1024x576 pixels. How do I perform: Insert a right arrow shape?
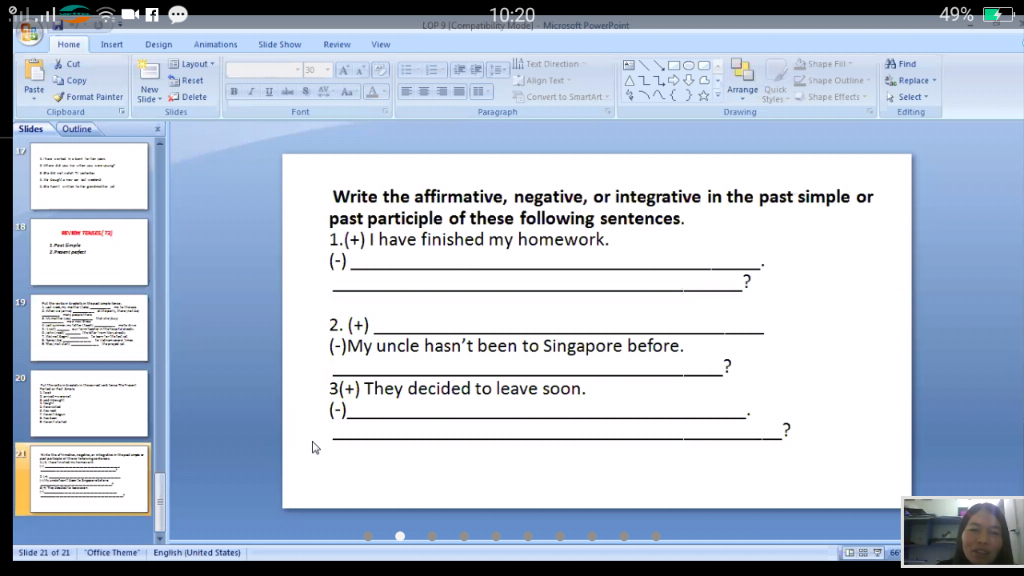click(673, 80)
